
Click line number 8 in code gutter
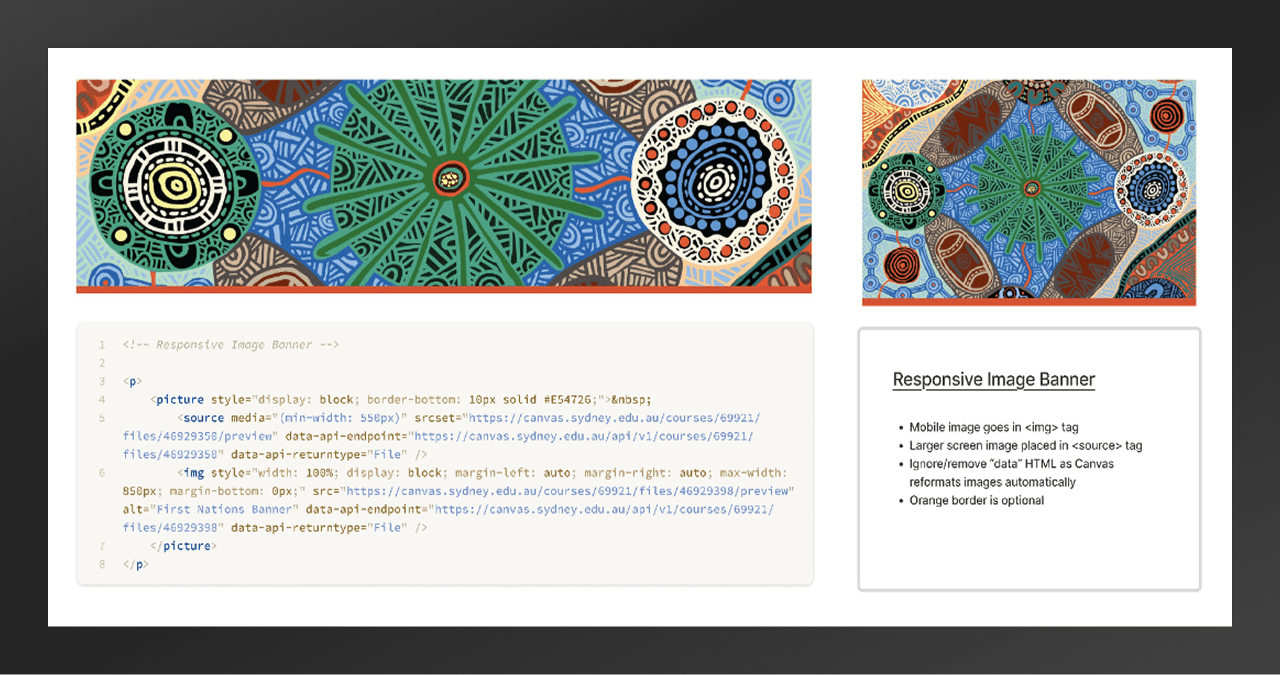point(101,564)
